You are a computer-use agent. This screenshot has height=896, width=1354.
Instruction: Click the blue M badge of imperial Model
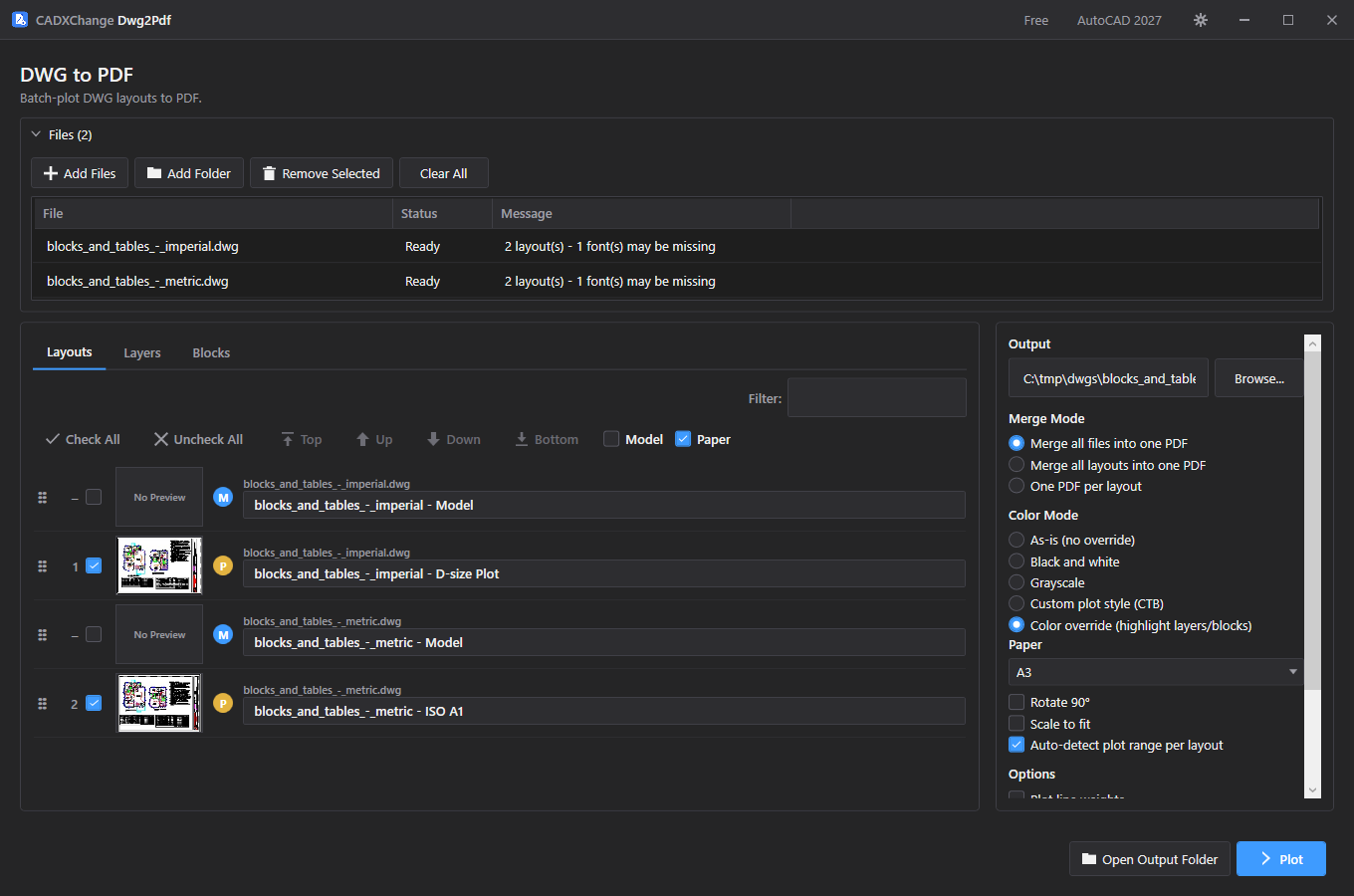click(x=223, y=497)
